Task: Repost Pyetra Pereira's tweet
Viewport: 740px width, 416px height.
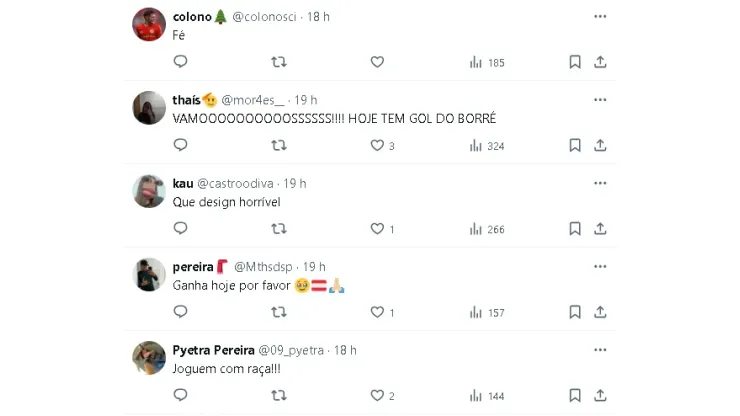Action: click(279, 396)
